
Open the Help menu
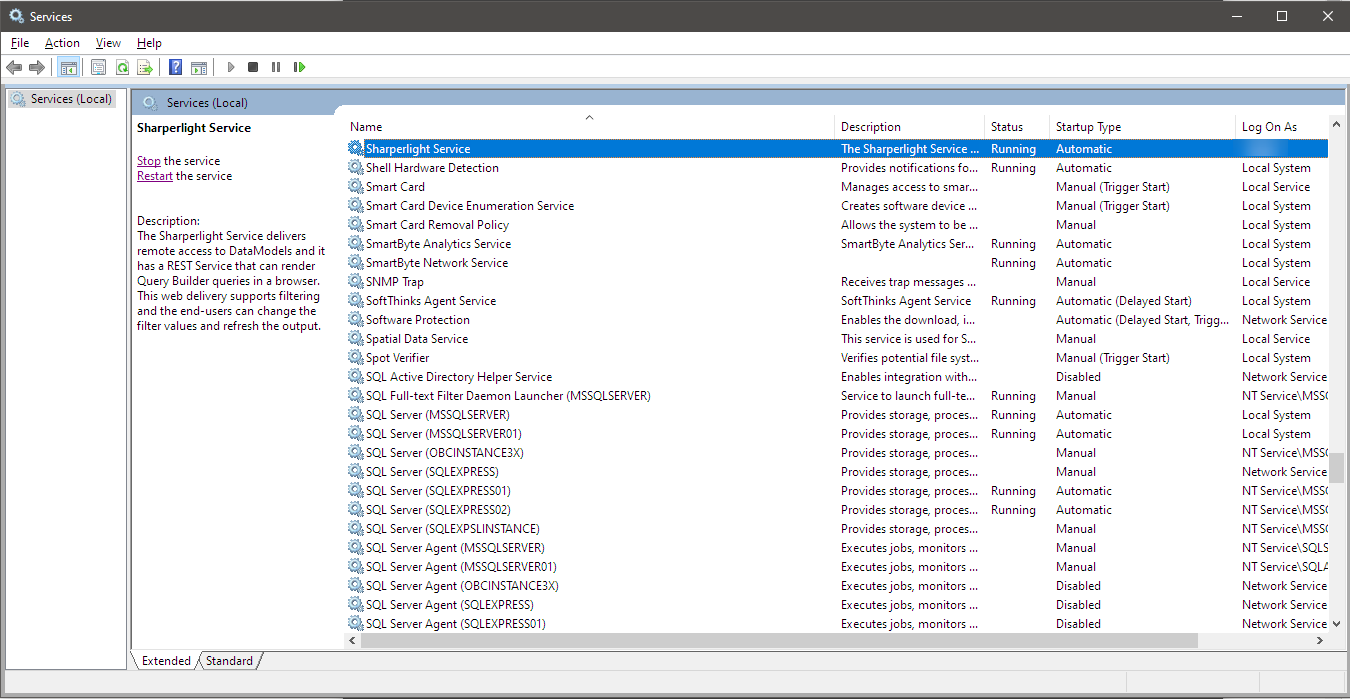tap(149, 43)
